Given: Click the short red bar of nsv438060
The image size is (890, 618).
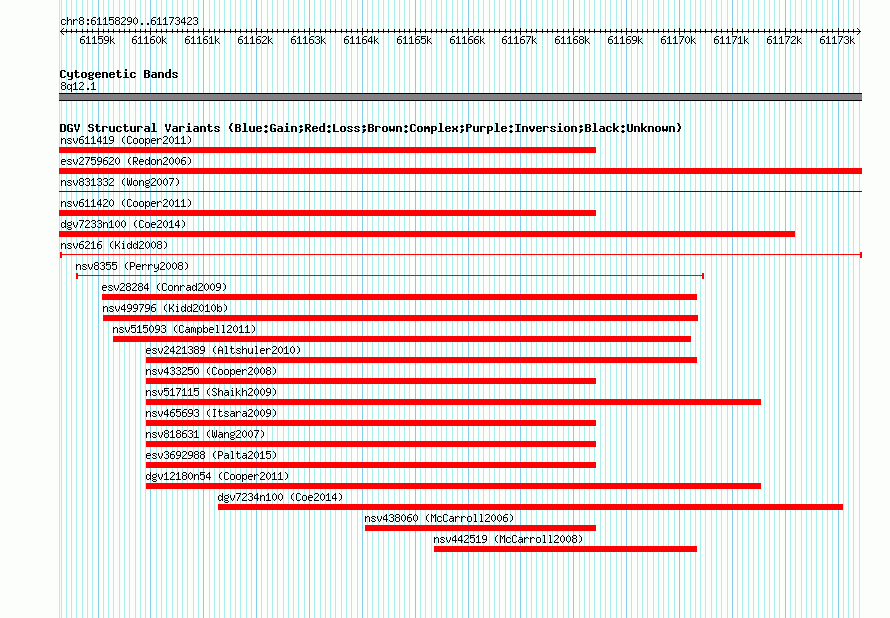Looking at the screenshot, I should pos(480,528).
